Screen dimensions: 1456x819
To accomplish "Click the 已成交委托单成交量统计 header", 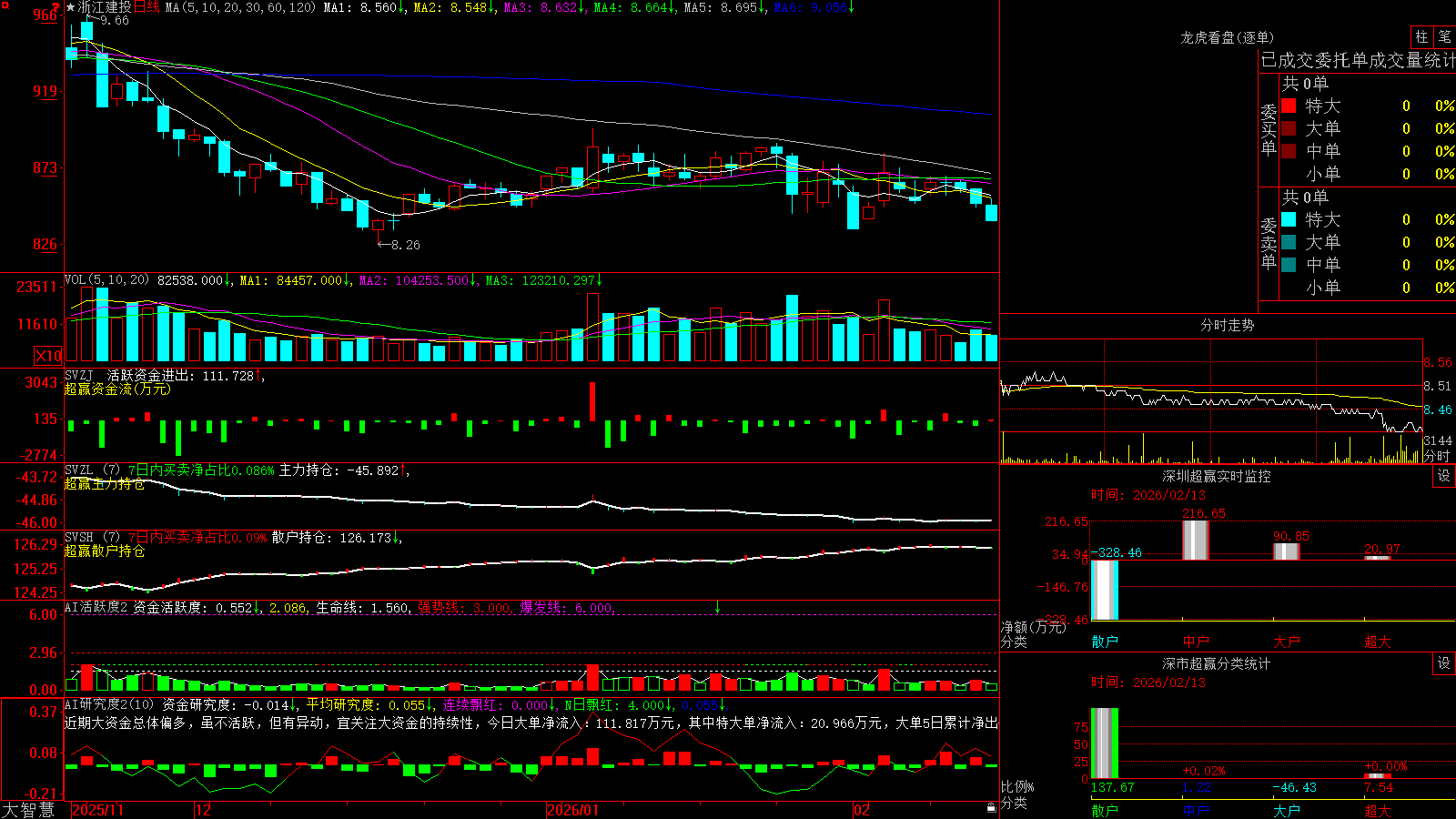I will click(x=1358, y=60).
